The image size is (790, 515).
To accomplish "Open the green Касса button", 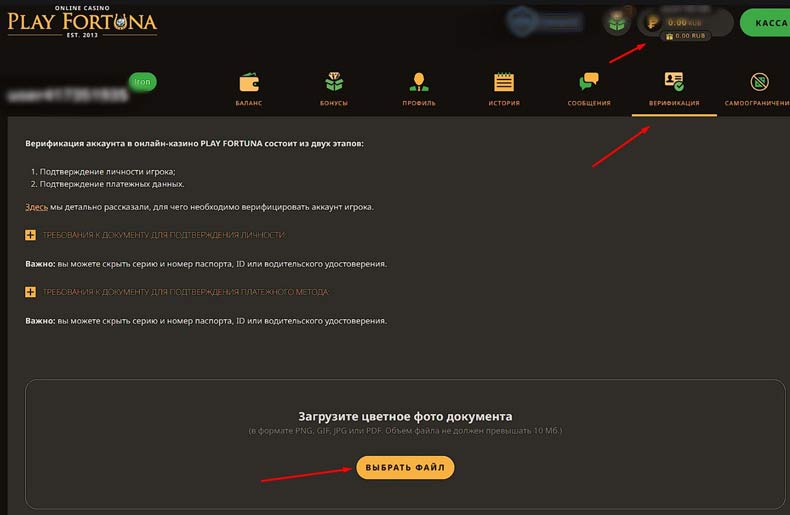I will (766, 23).
